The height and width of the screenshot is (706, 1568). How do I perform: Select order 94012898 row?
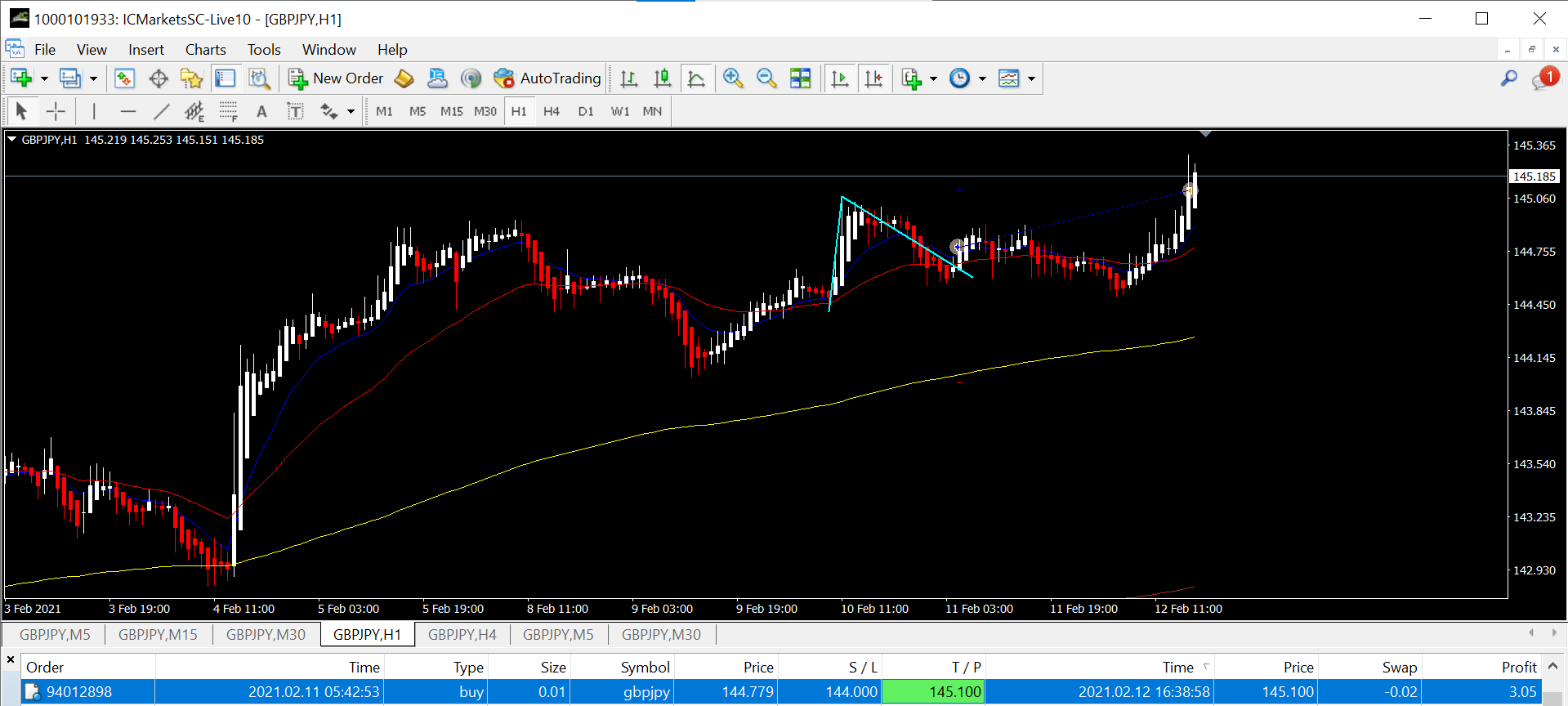[x=781, y=692]
